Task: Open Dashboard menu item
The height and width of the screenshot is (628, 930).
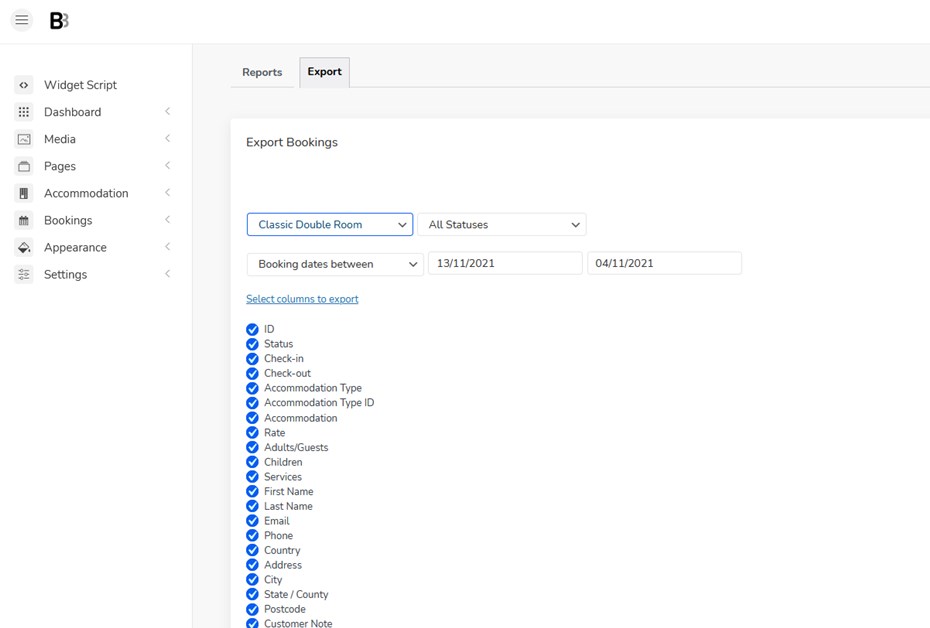Action: 72,112
